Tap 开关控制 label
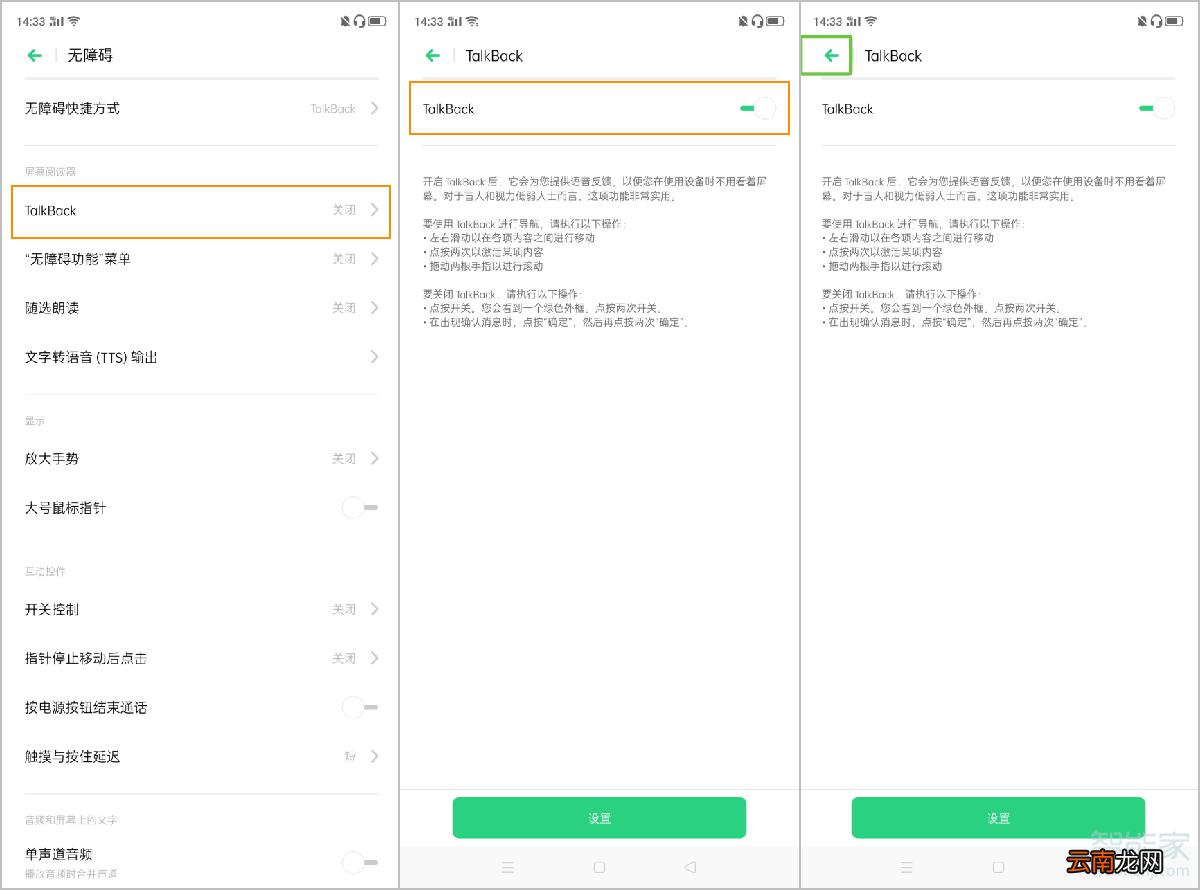 [52, 609]
